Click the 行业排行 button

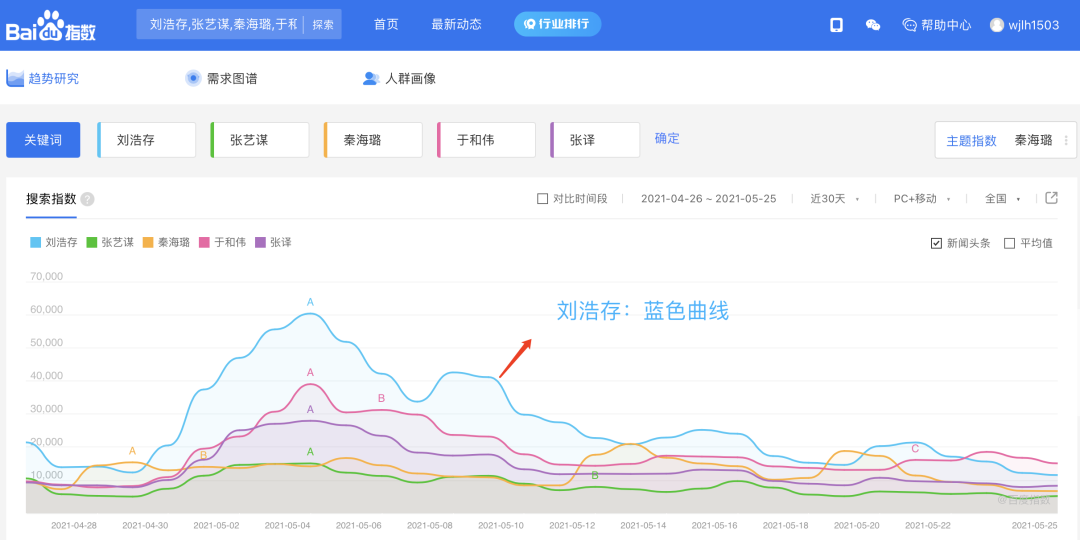pos(557,25)
